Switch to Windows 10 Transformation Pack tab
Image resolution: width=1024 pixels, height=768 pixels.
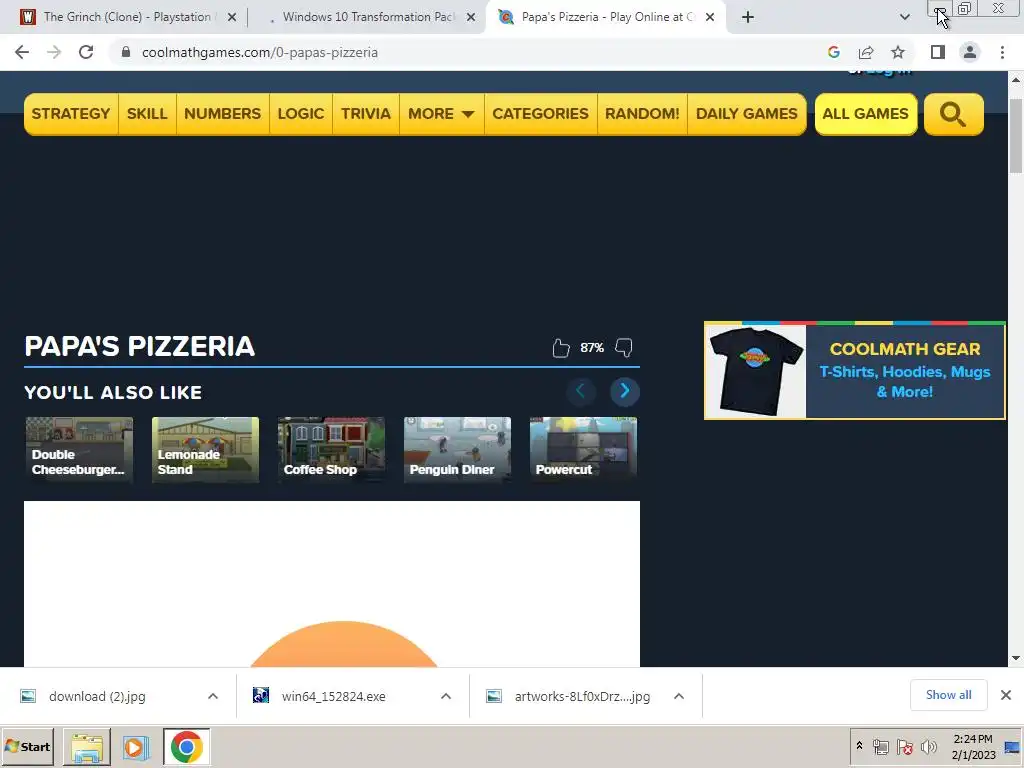coord(369,17)
